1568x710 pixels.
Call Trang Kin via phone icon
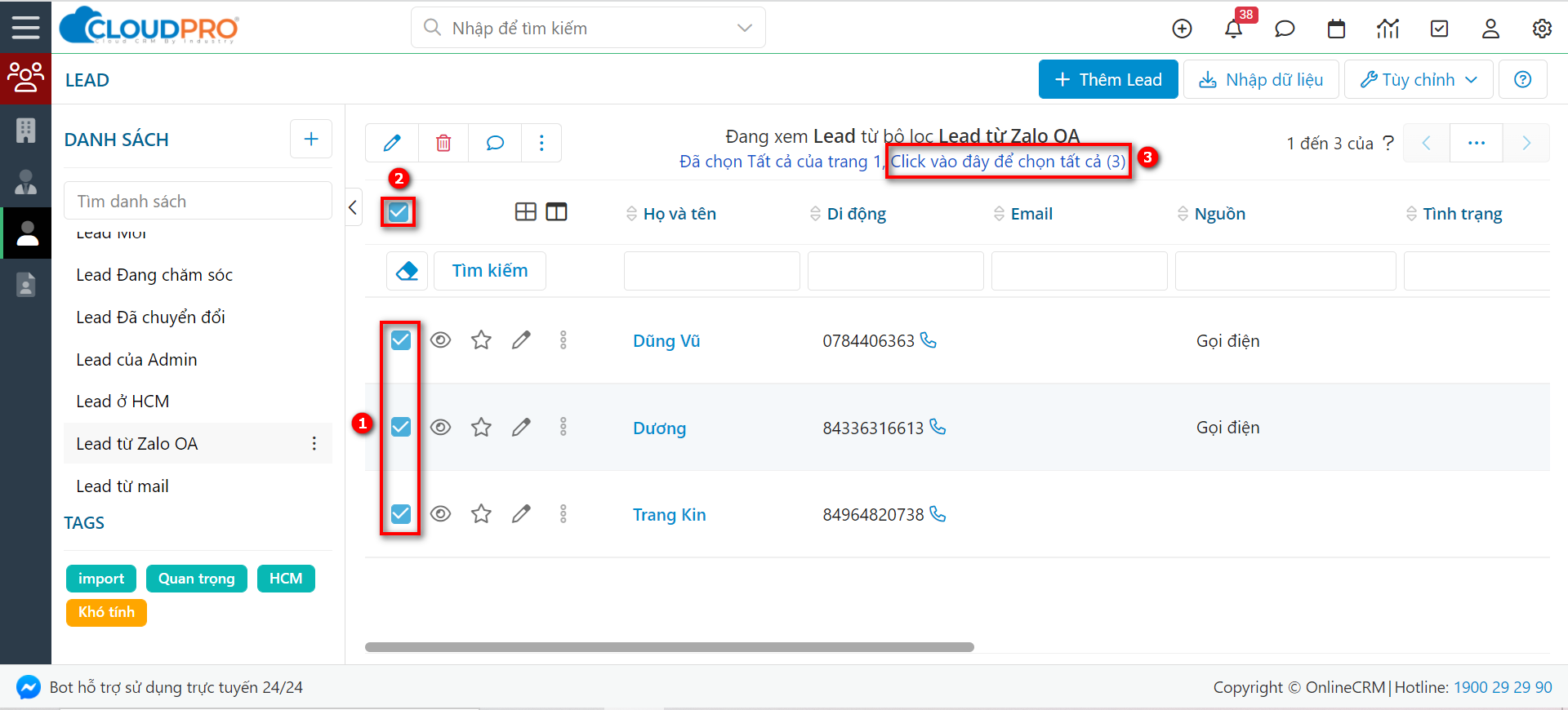pyautogui.click(x=938, y=513)
